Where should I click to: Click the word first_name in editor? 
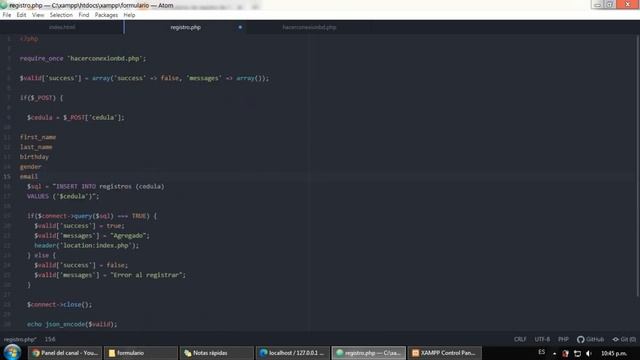(38, 137)
